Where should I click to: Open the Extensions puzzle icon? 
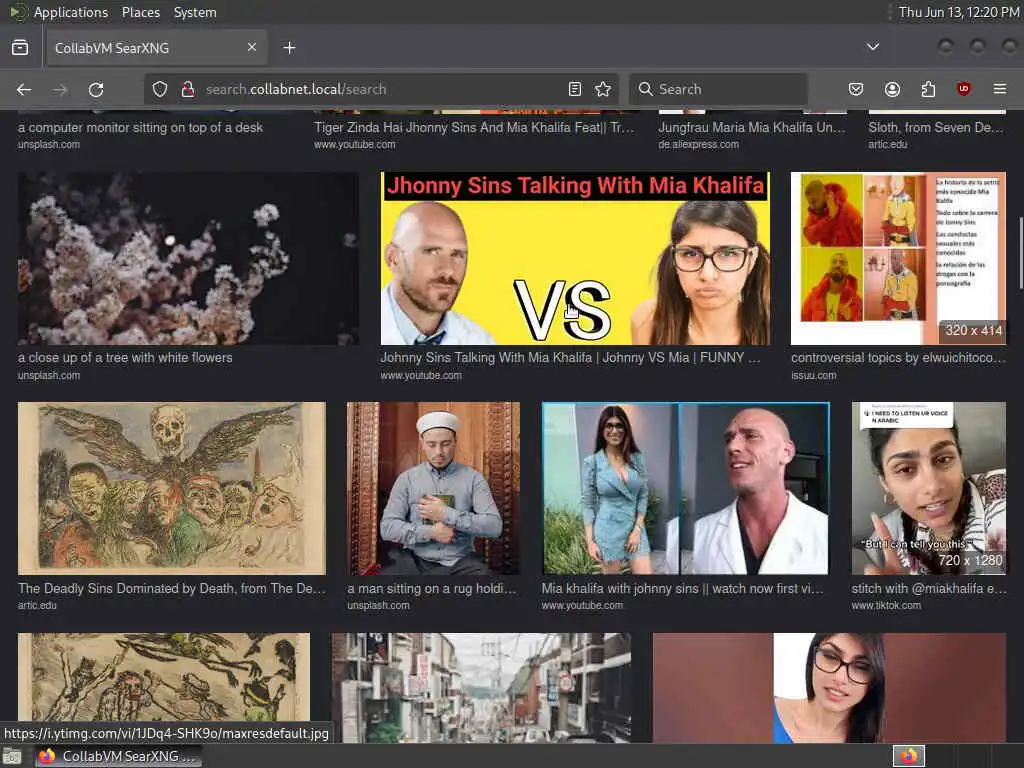pyautogui.click(x=928, y=89)
